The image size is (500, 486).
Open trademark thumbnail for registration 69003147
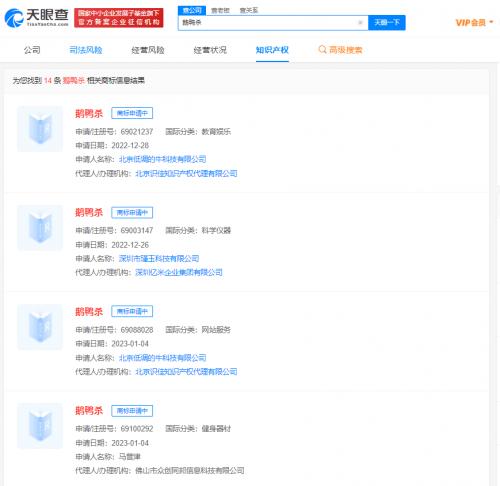coord(40,228)
